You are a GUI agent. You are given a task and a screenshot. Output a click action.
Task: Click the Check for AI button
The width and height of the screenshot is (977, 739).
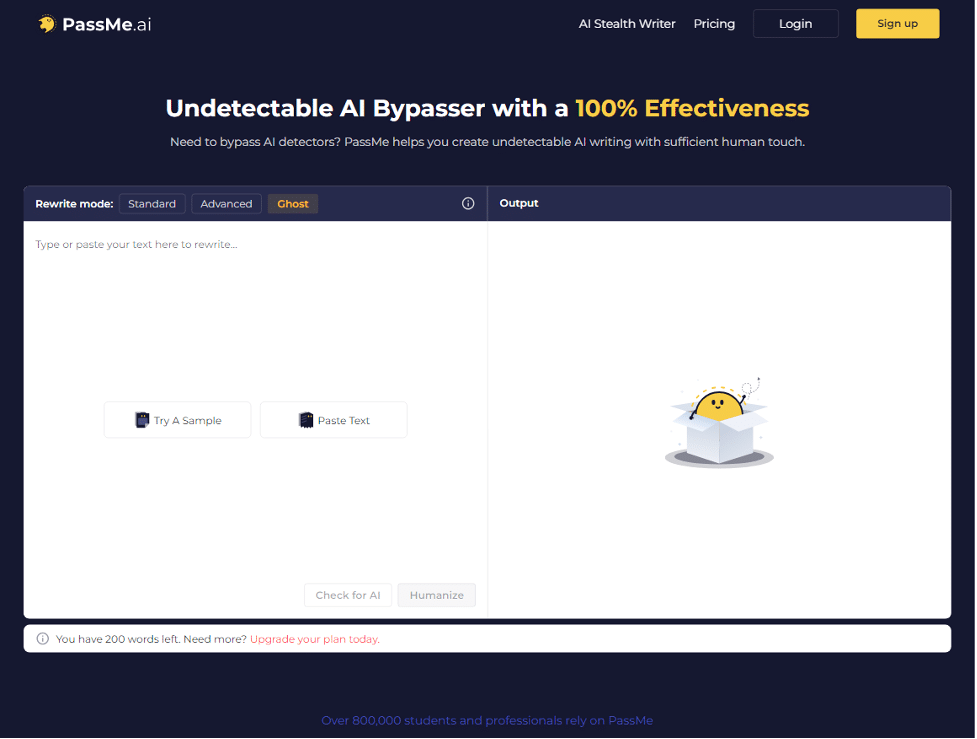pos(348,594)
